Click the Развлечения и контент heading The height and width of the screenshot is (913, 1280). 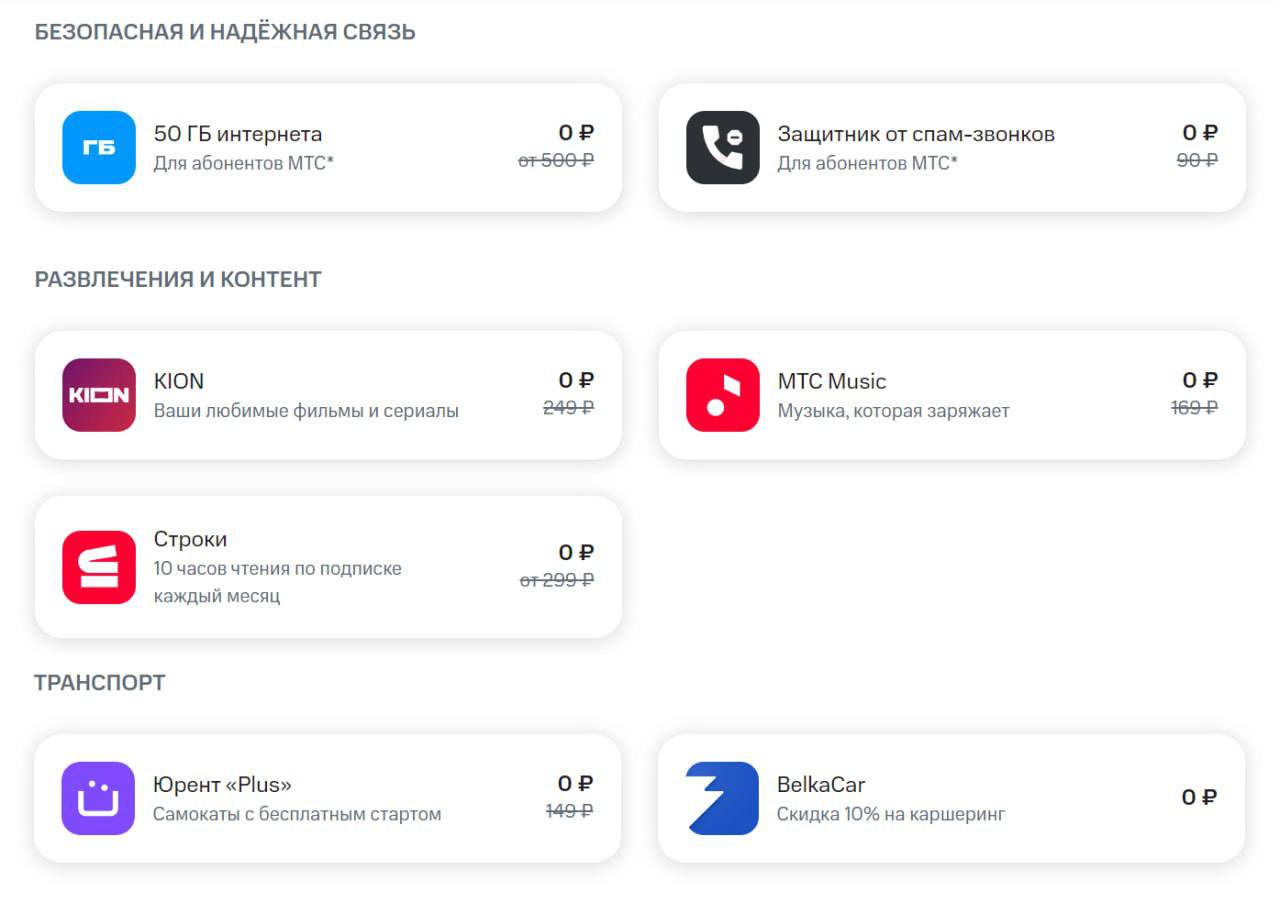pyautogui.click(x=178, y=279)
